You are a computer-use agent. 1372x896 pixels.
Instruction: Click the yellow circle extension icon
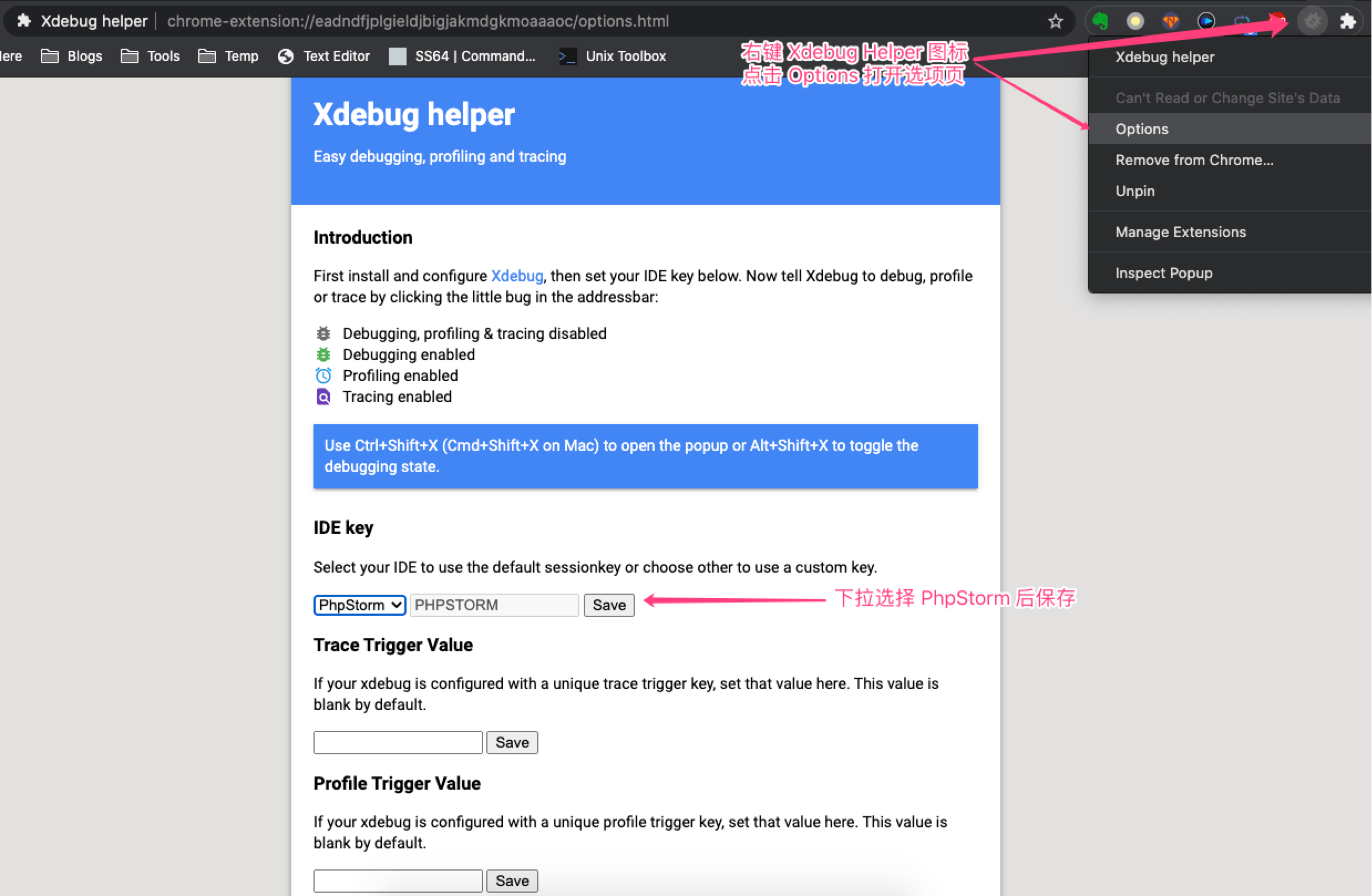tap(1135, 21)
